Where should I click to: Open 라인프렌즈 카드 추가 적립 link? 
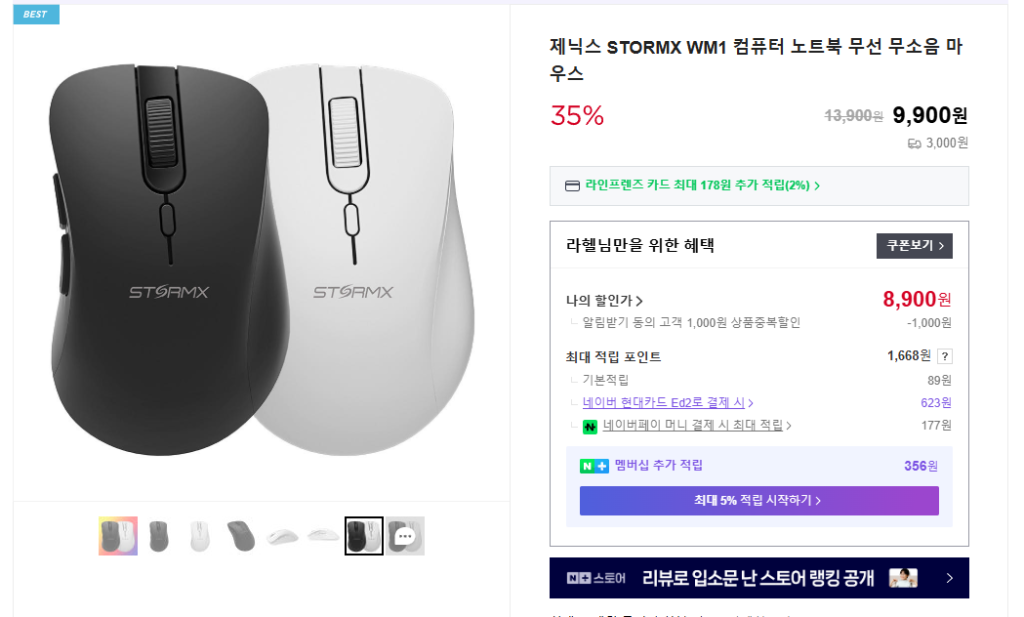702,186
